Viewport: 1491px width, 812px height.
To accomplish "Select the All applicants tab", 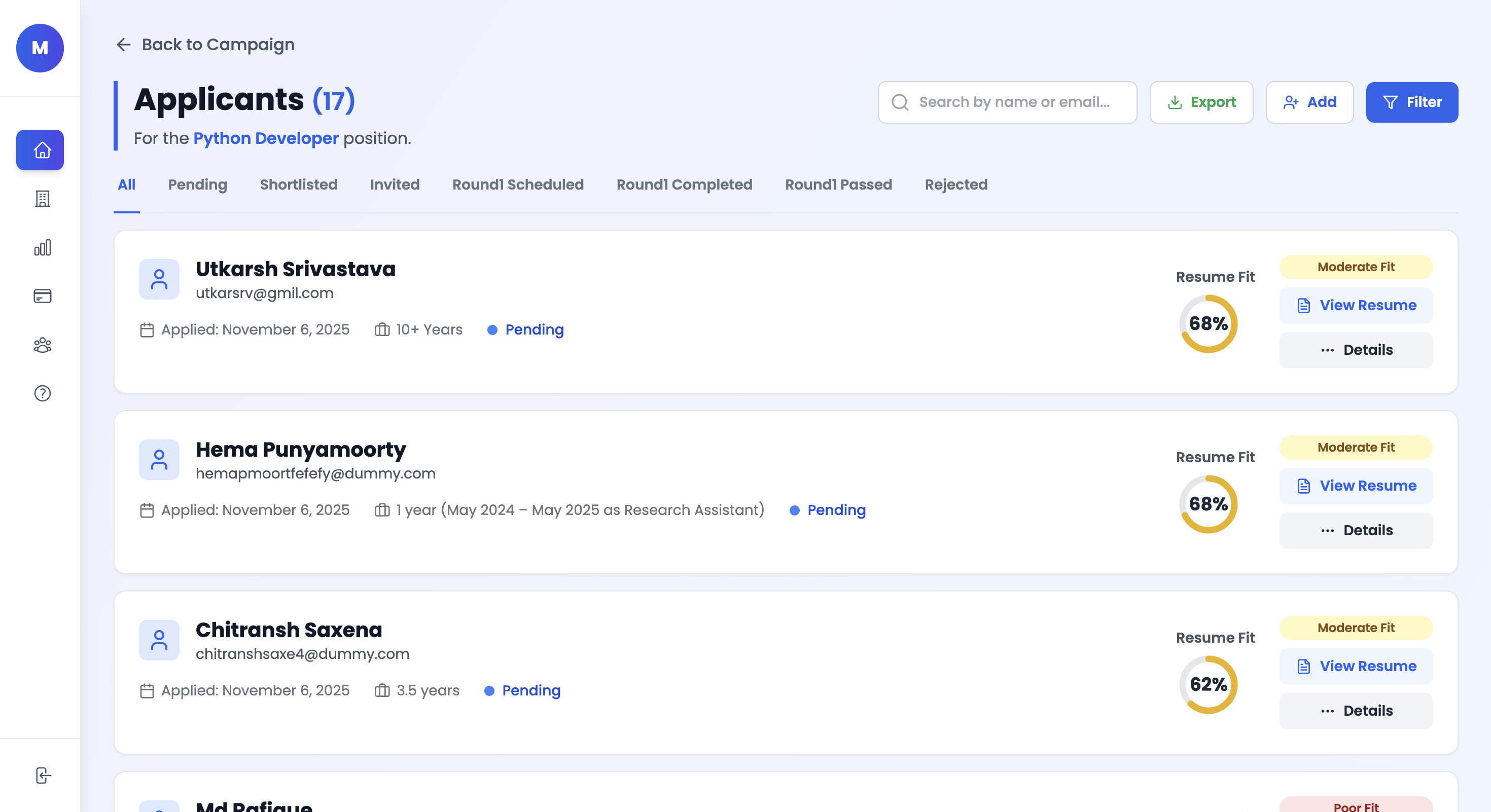I will [127, 184].
